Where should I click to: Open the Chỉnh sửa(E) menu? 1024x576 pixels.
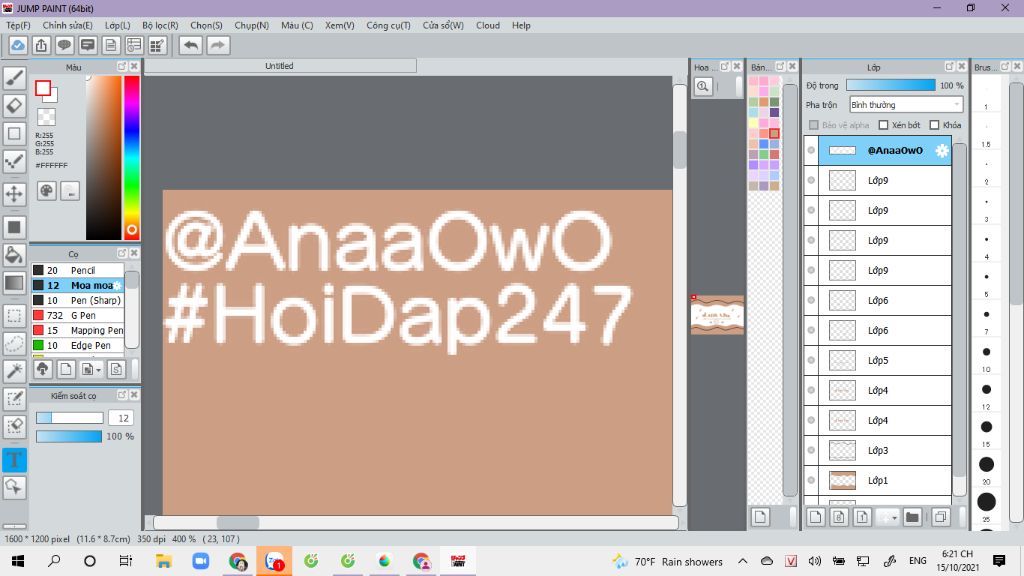click(67, 25)
